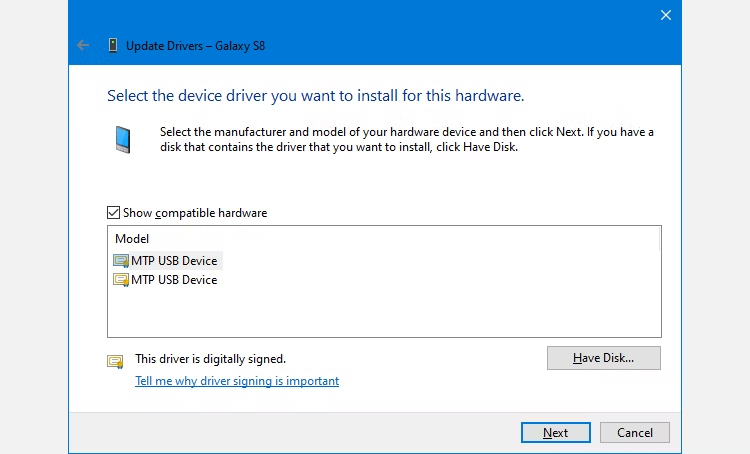Cancel the driver update
Screen dimensions: 750x454
(635, 433)
